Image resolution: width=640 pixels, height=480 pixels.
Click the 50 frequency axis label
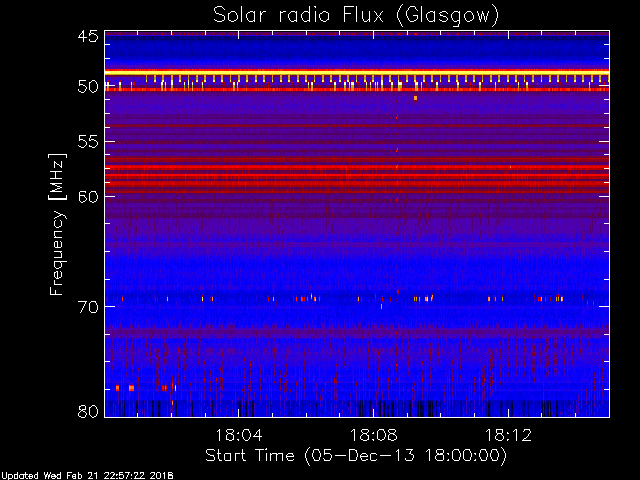pos(88,87)
